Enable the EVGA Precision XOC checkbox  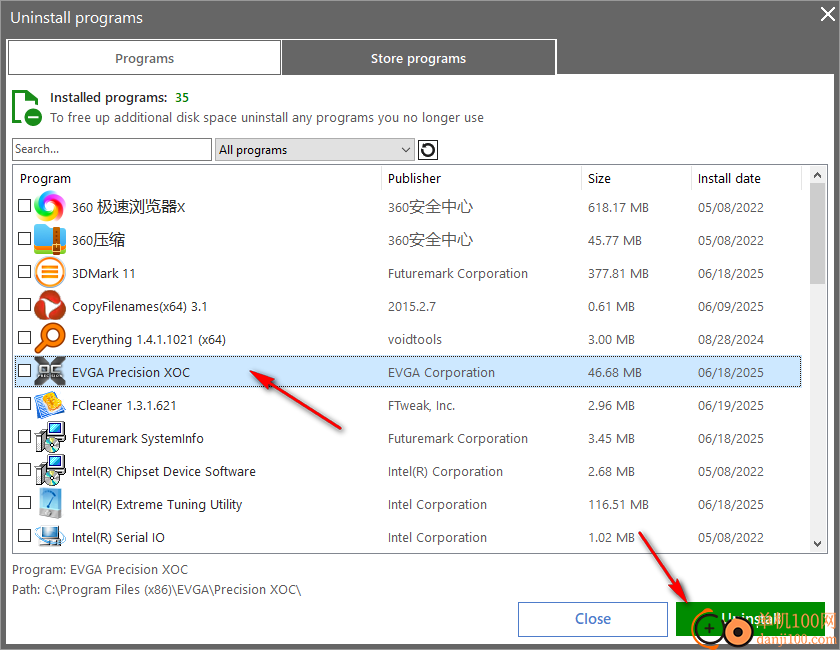(24, 371)
